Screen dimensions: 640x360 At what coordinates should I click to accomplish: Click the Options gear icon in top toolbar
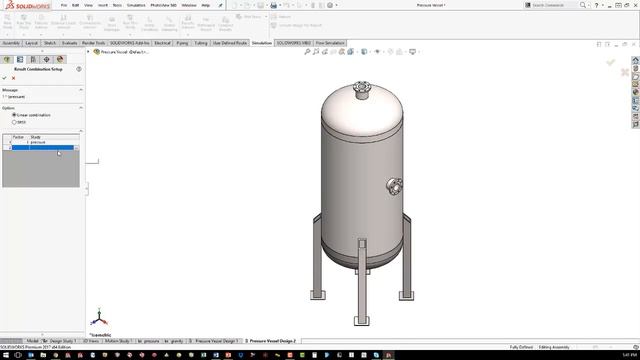[330, 5]
